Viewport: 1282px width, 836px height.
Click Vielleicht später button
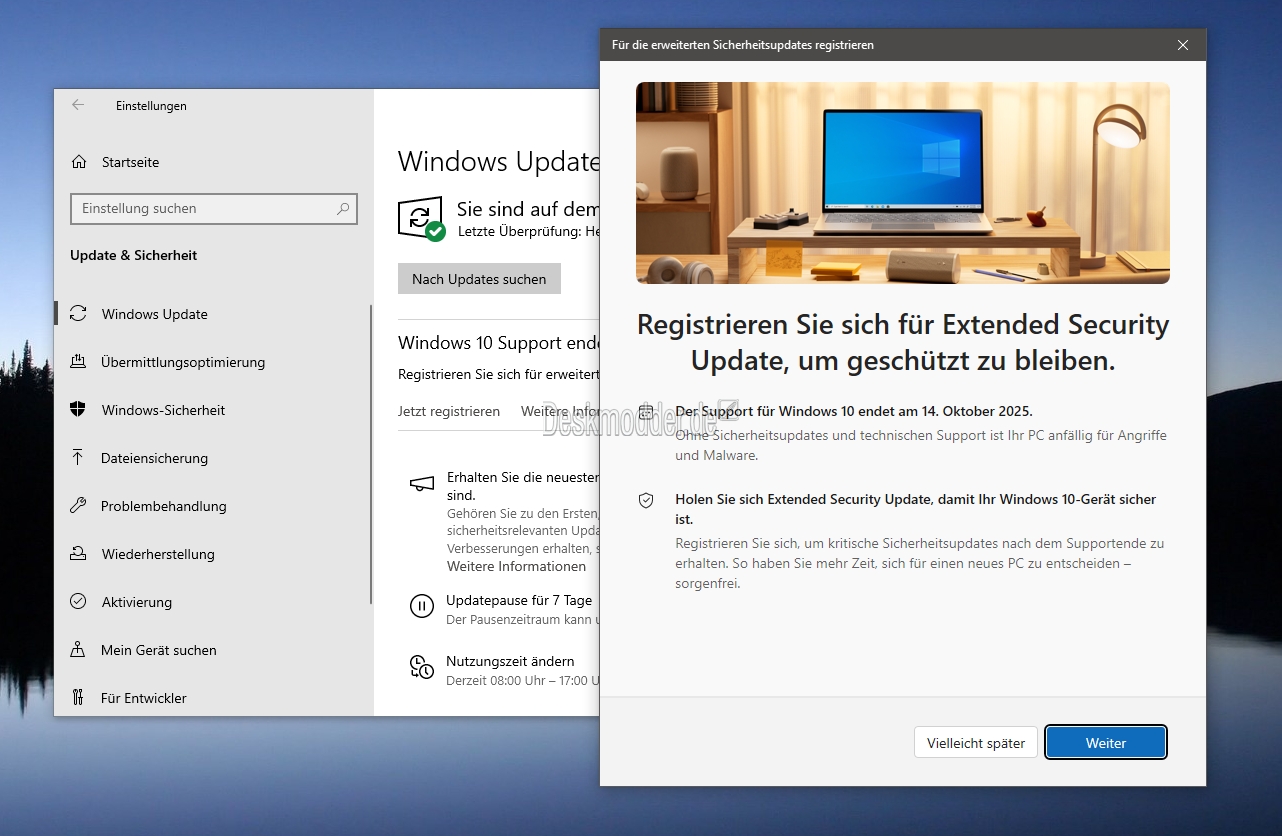click(x=976, y=743)
